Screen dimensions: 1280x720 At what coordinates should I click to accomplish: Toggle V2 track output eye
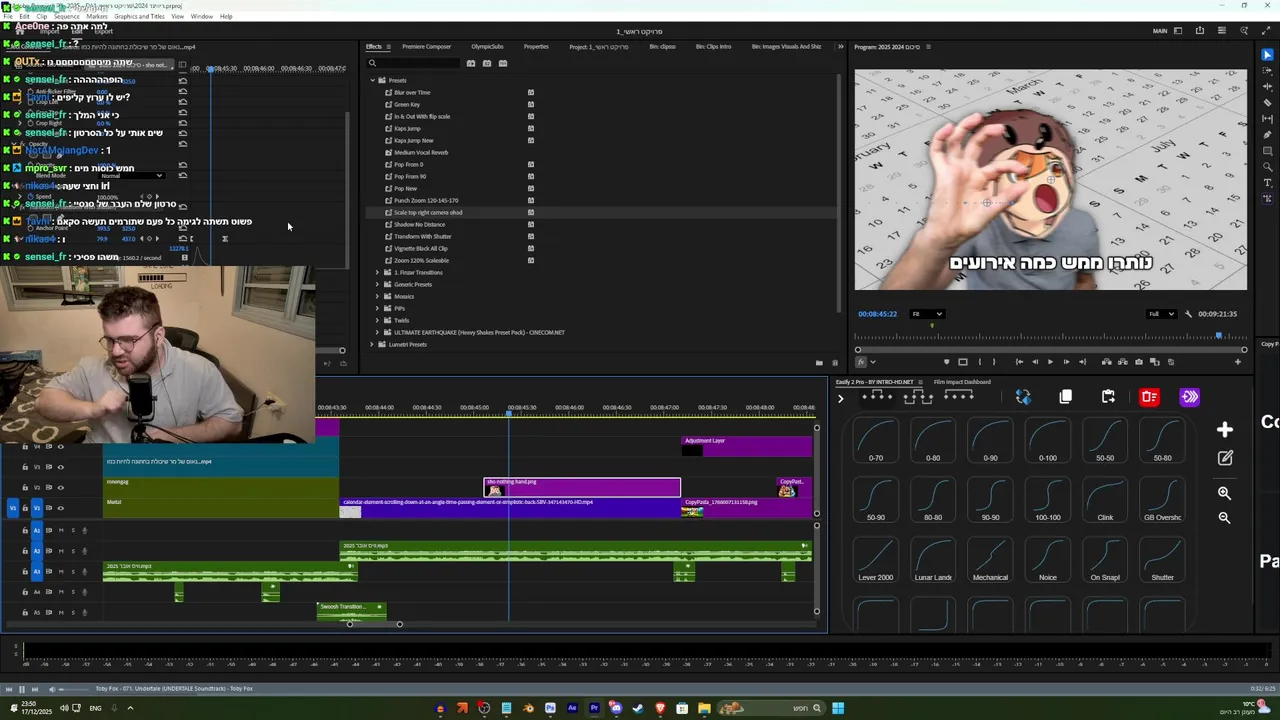pyautogui.click(x=60, y=487)
